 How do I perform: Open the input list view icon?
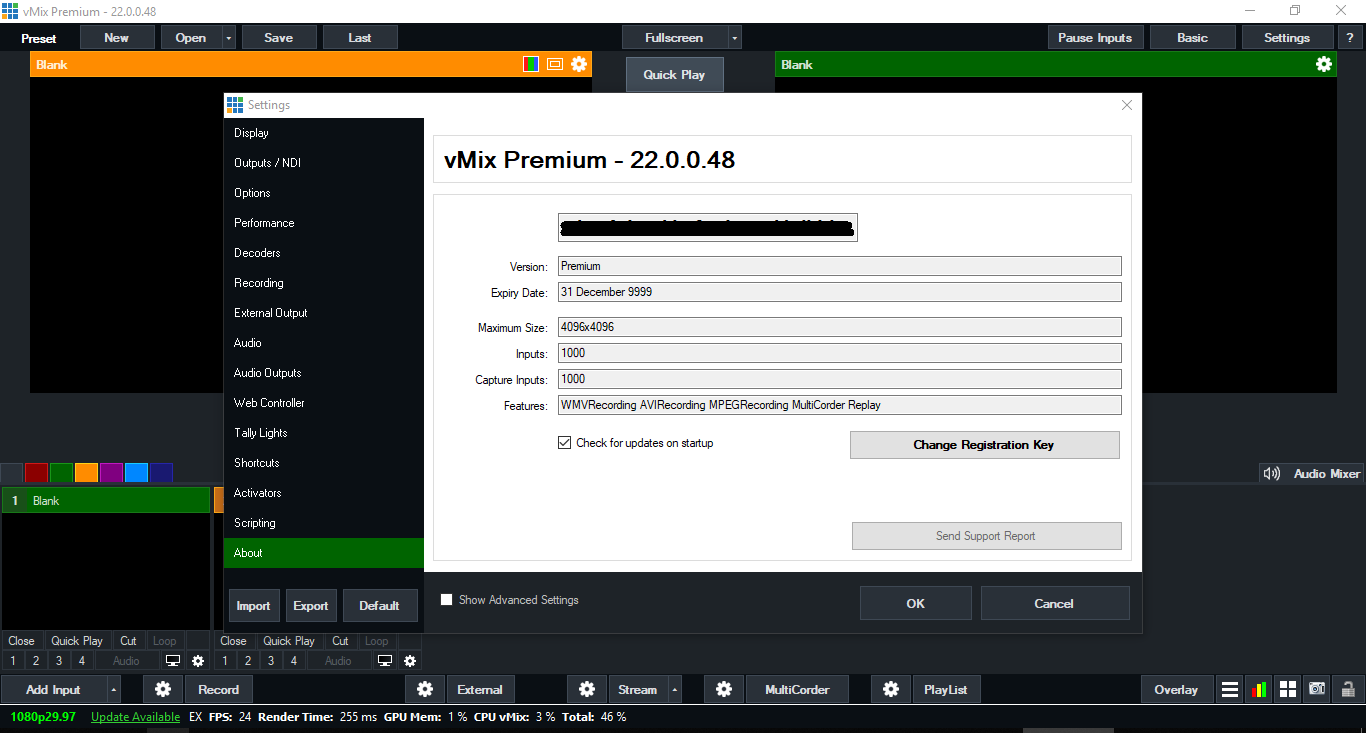[x=1230, y=689]
